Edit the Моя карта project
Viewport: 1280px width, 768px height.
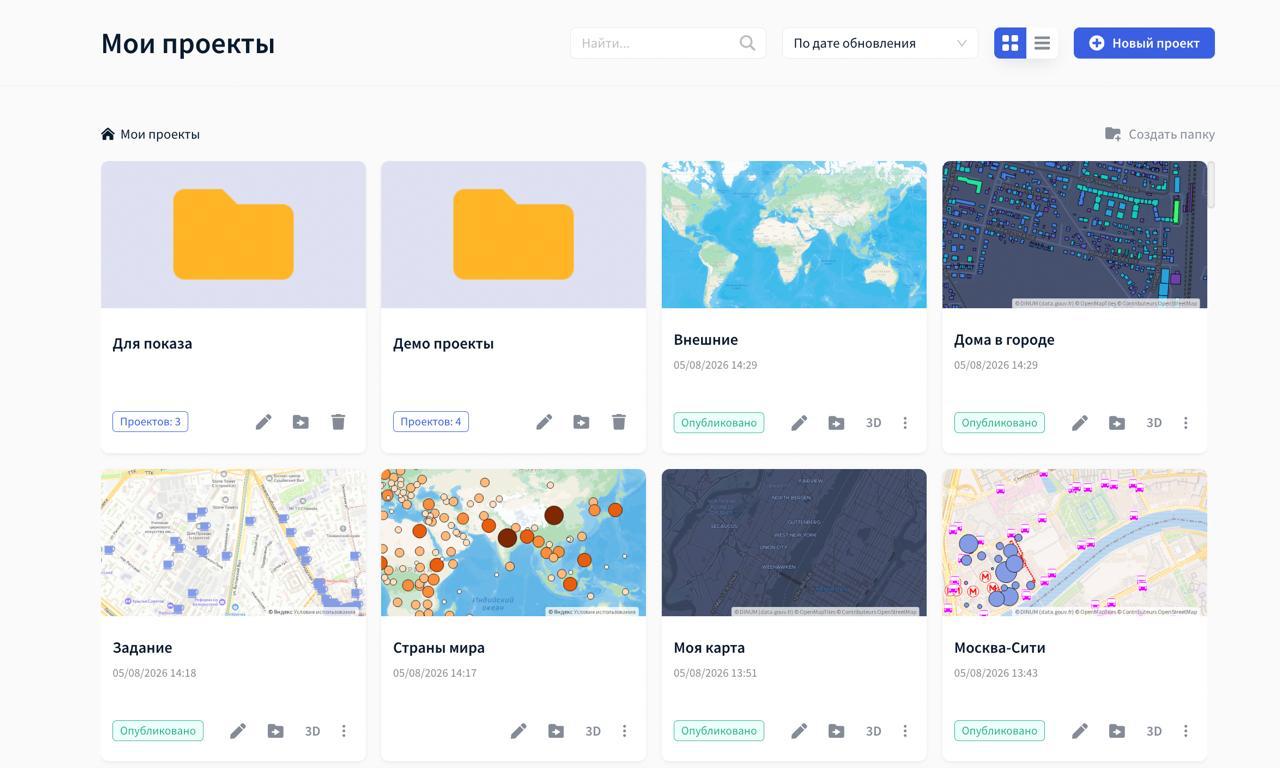coord(799,731)
